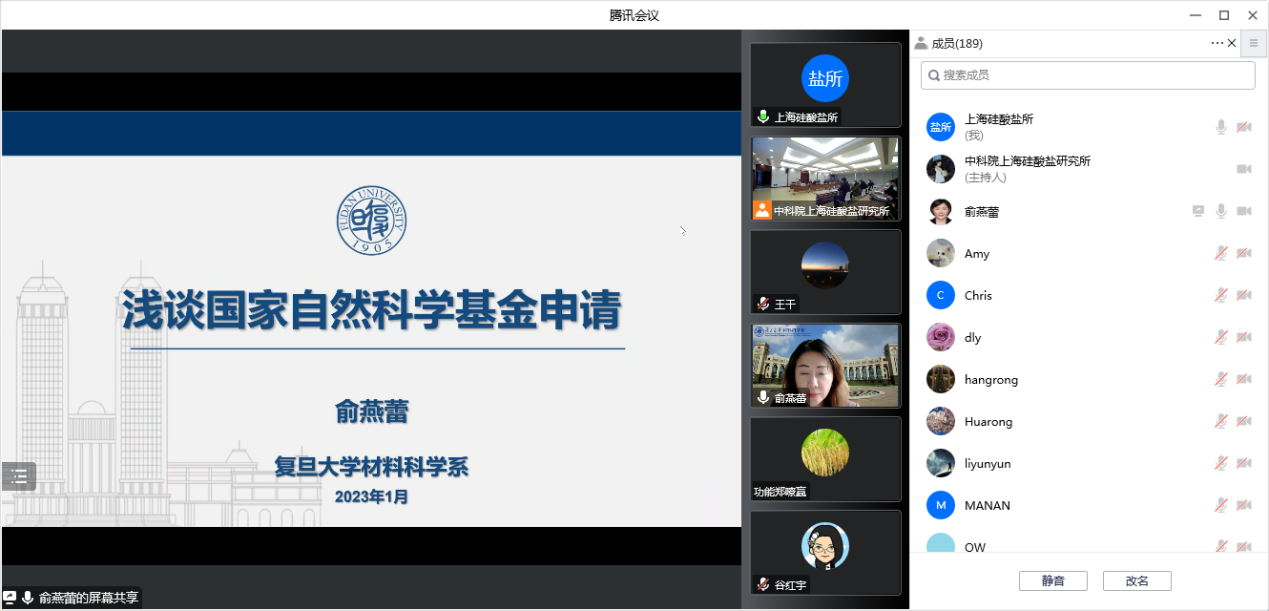The width and height of the screenshot is (1269, 611).
Task: Click the members person icon beside 成员(189)
Action: coord(921,43)
